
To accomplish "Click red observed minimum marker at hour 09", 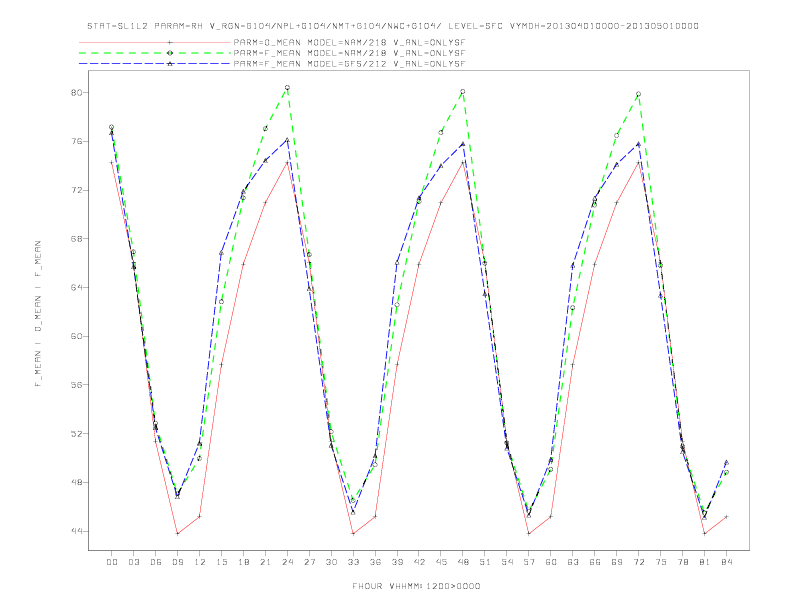I will (x=177, y=534).
